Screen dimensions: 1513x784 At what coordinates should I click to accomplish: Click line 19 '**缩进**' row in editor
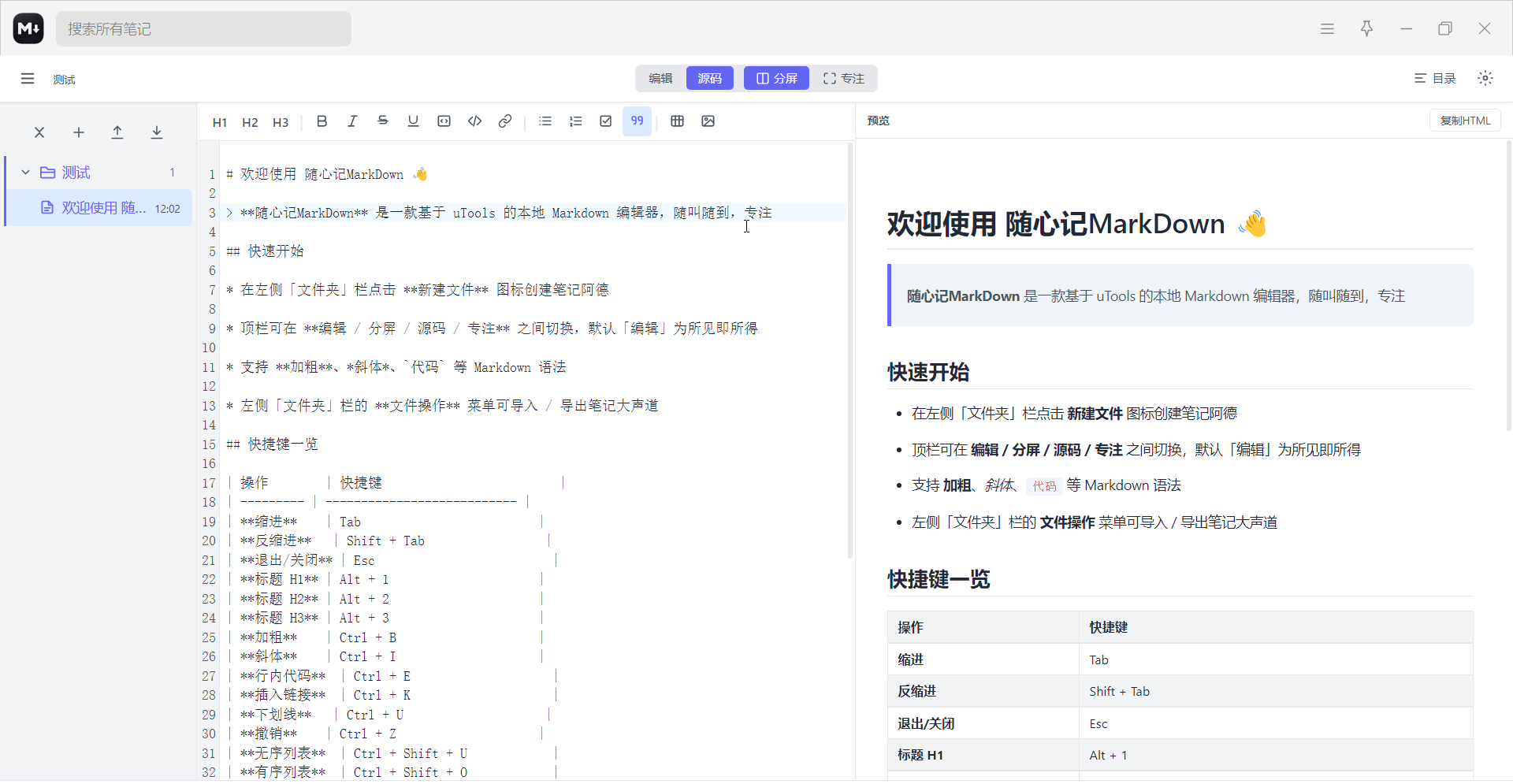click(x=384, y=522)
